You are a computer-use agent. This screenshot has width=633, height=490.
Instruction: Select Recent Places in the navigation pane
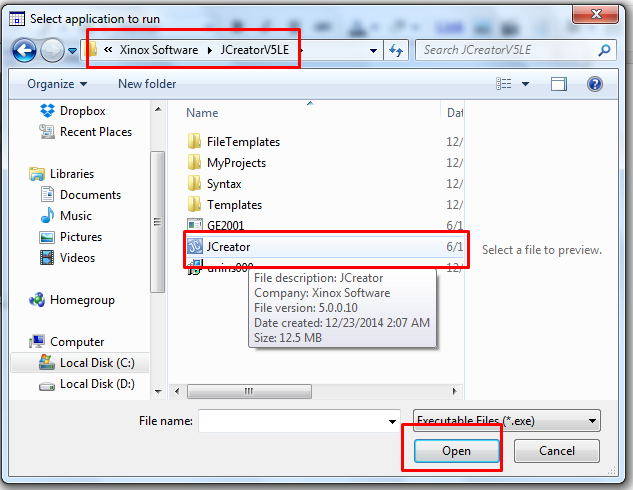click(x=96, y=132)
